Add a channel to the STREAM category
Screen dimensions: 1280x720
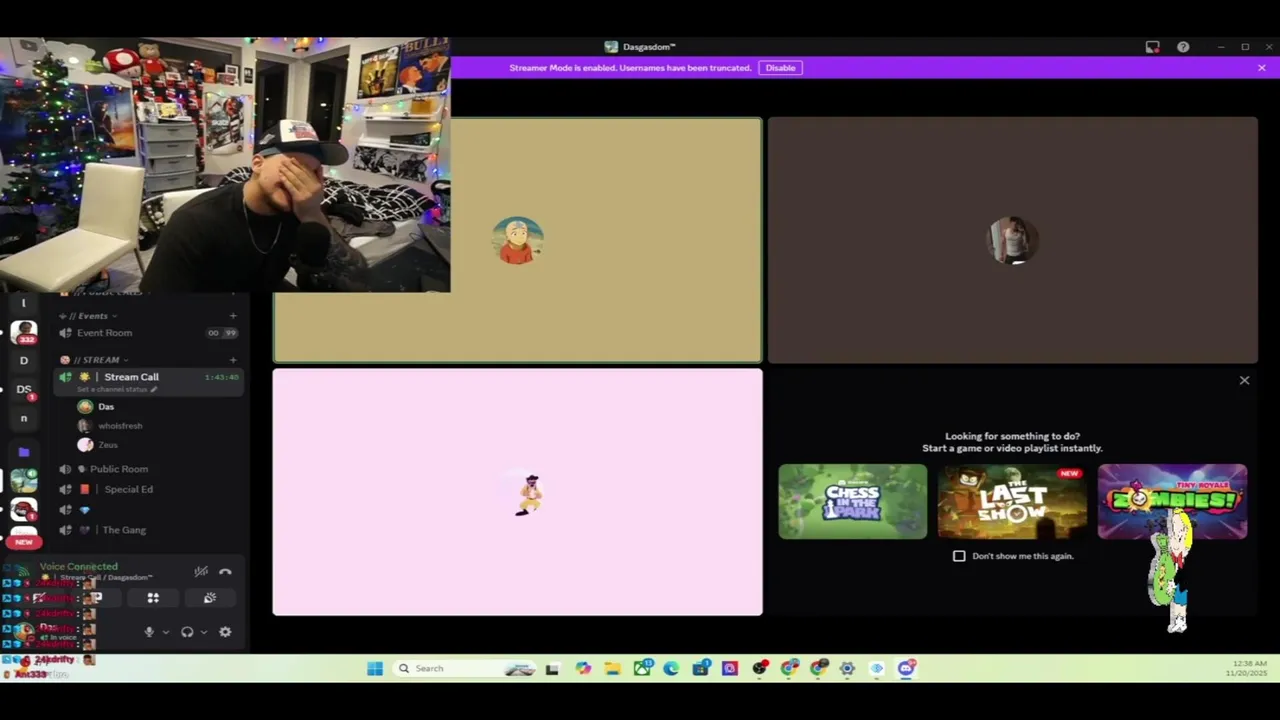coord(233,360)
